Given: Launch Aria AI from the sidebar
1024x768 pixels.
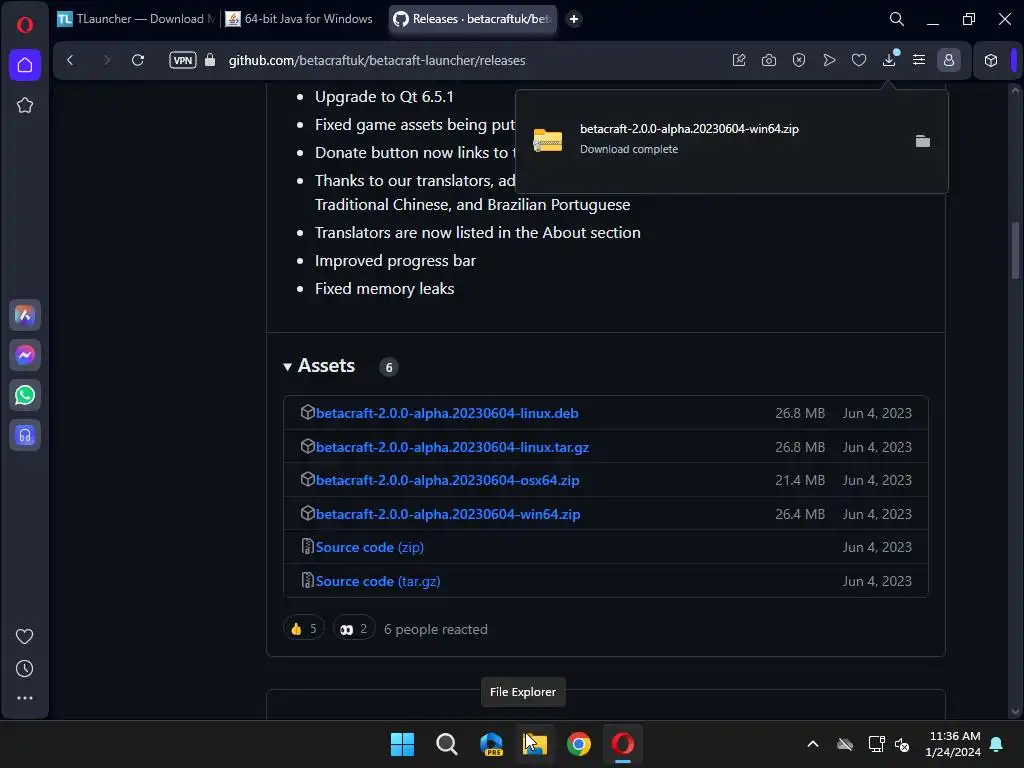Looking at the screenshot, I should click(x=25, y=315).
